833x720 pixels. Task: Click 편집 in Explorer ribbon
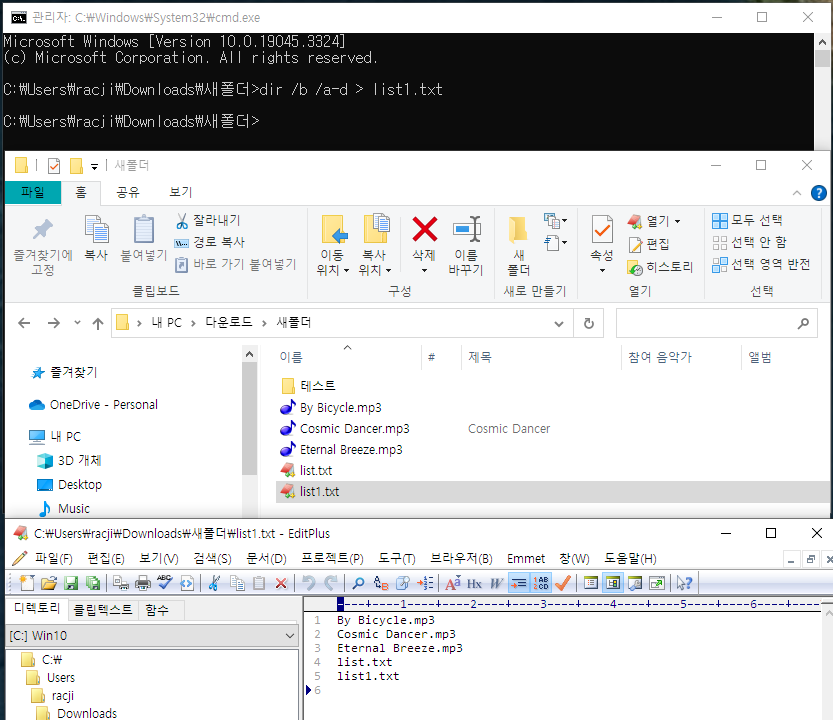click(649, 244)
